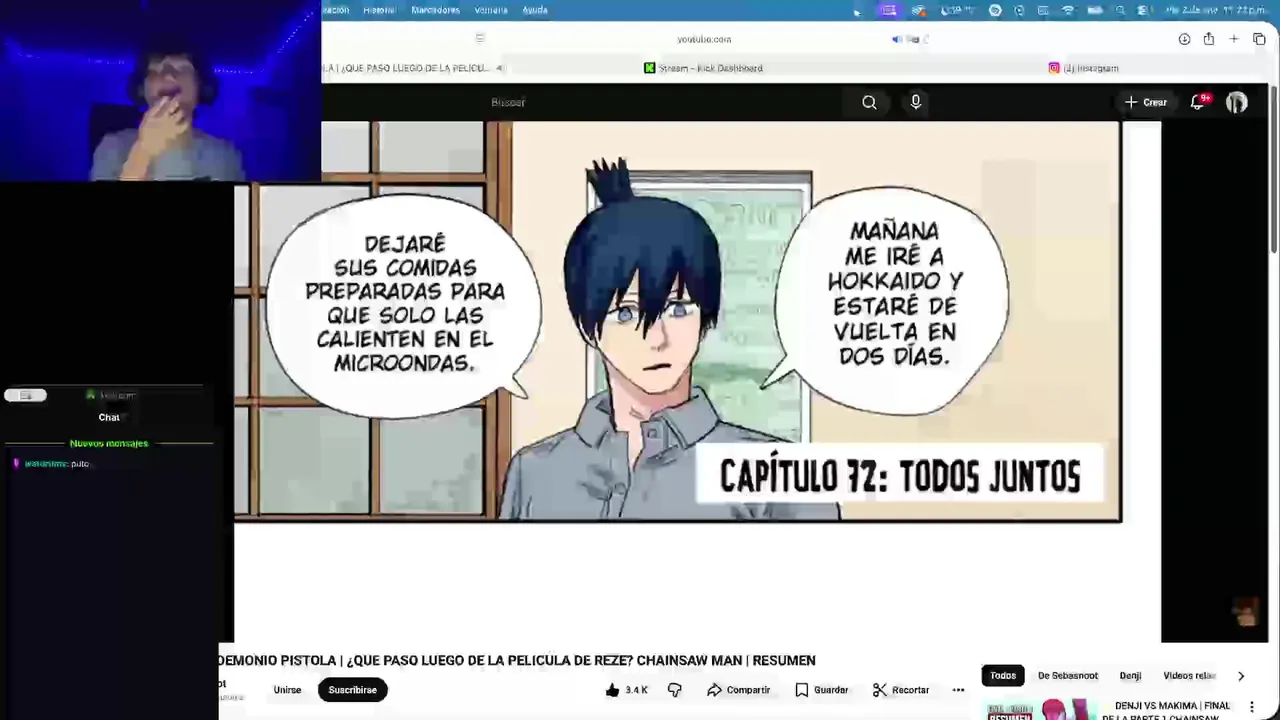Mute audio on the YouTube tab speaker icon
This screenshot has width=1280, height=720.
(x=500, y=68)
